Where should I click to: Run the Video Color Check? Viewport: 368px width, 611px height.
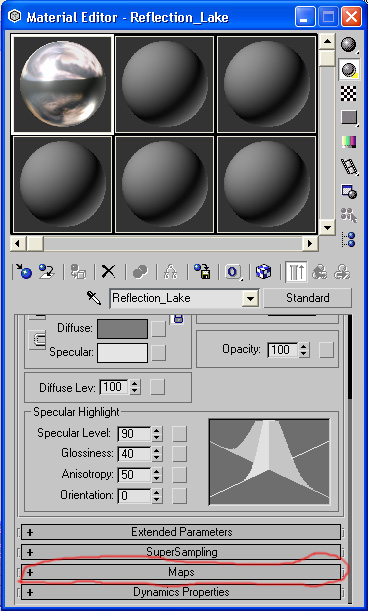(x=349, y=142)
